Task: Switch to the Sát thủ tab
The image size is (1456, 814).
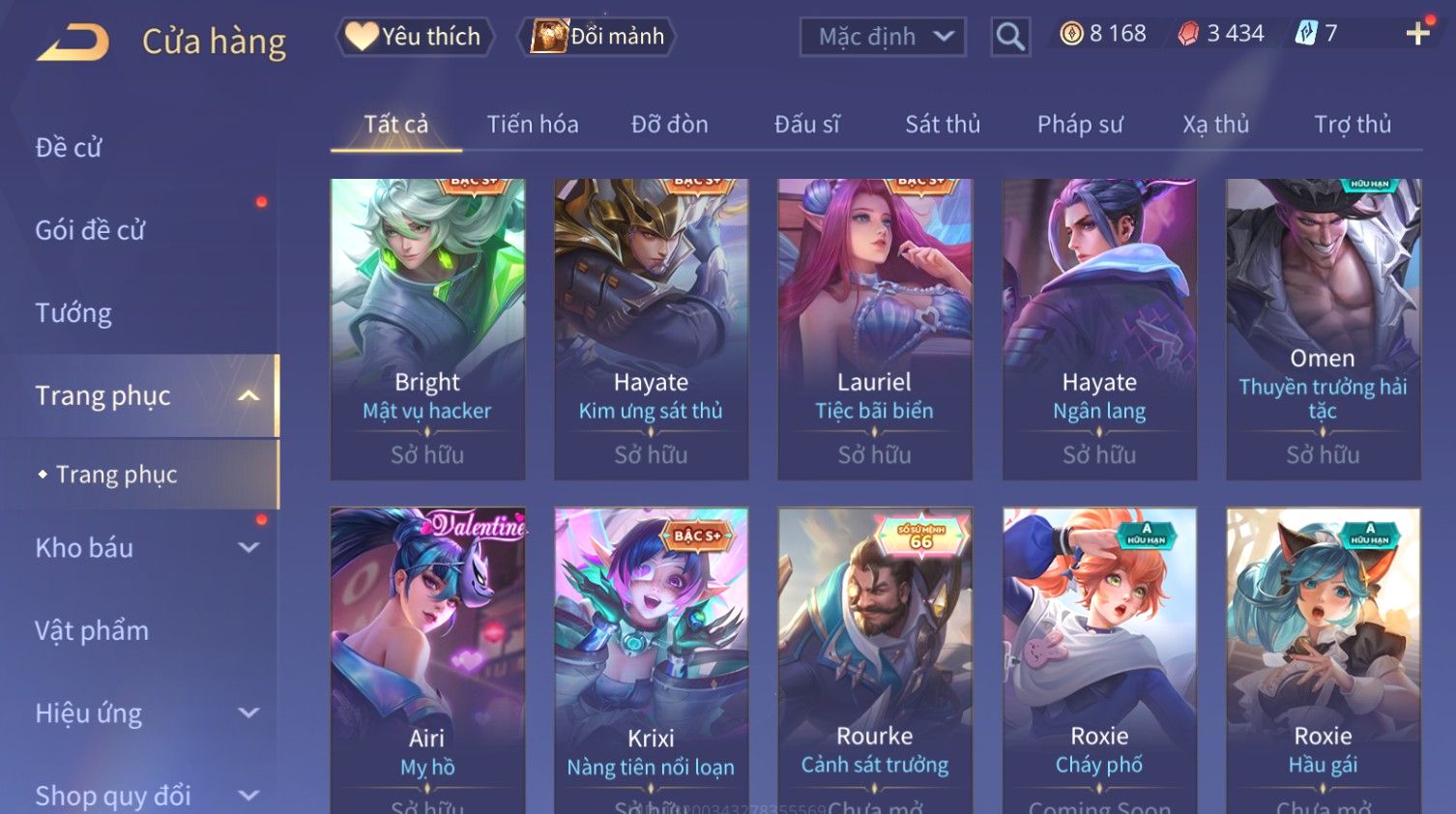Action: [x=943, y=124]
